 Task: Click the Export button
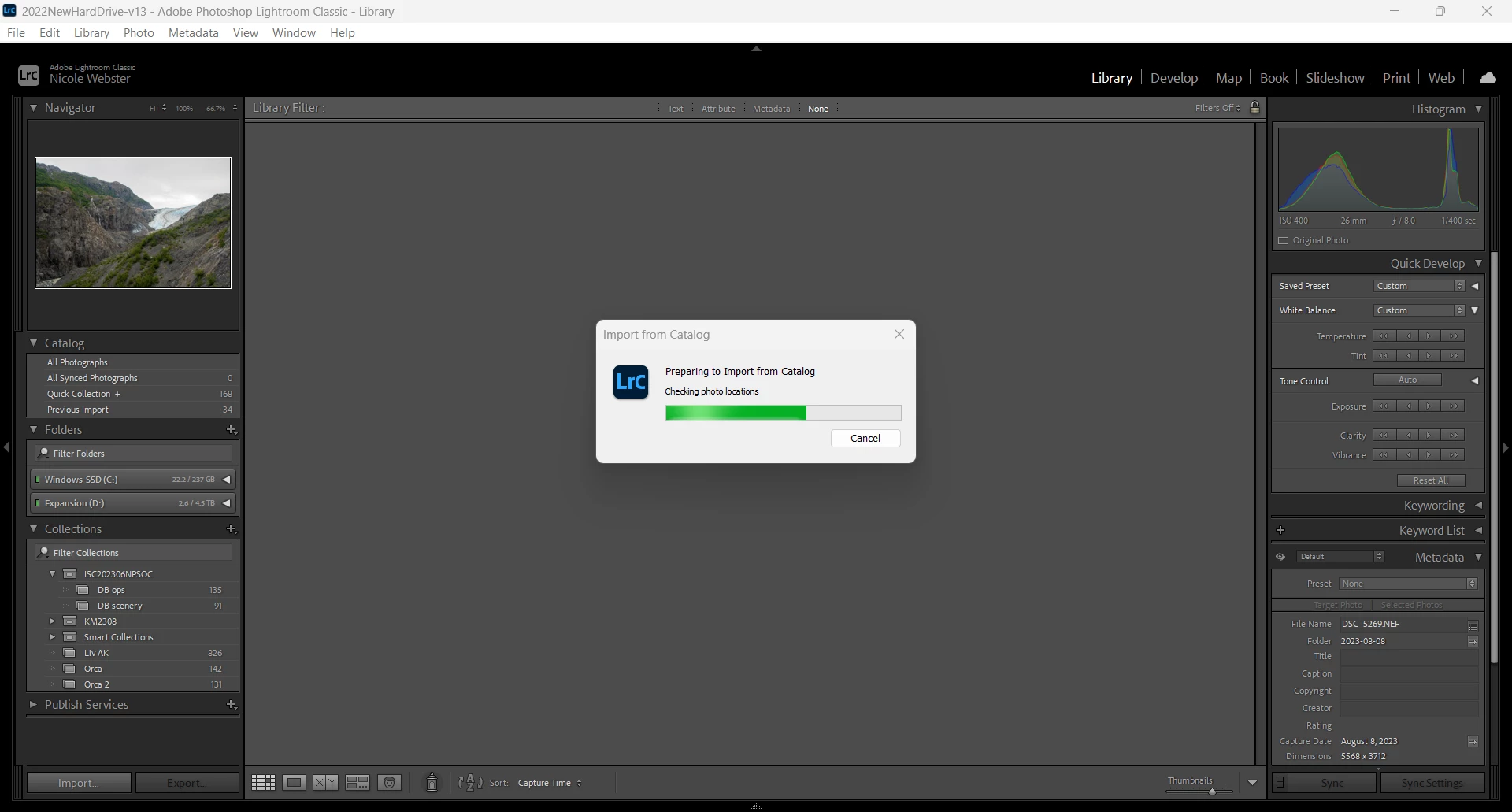click(x=187, y=782)
